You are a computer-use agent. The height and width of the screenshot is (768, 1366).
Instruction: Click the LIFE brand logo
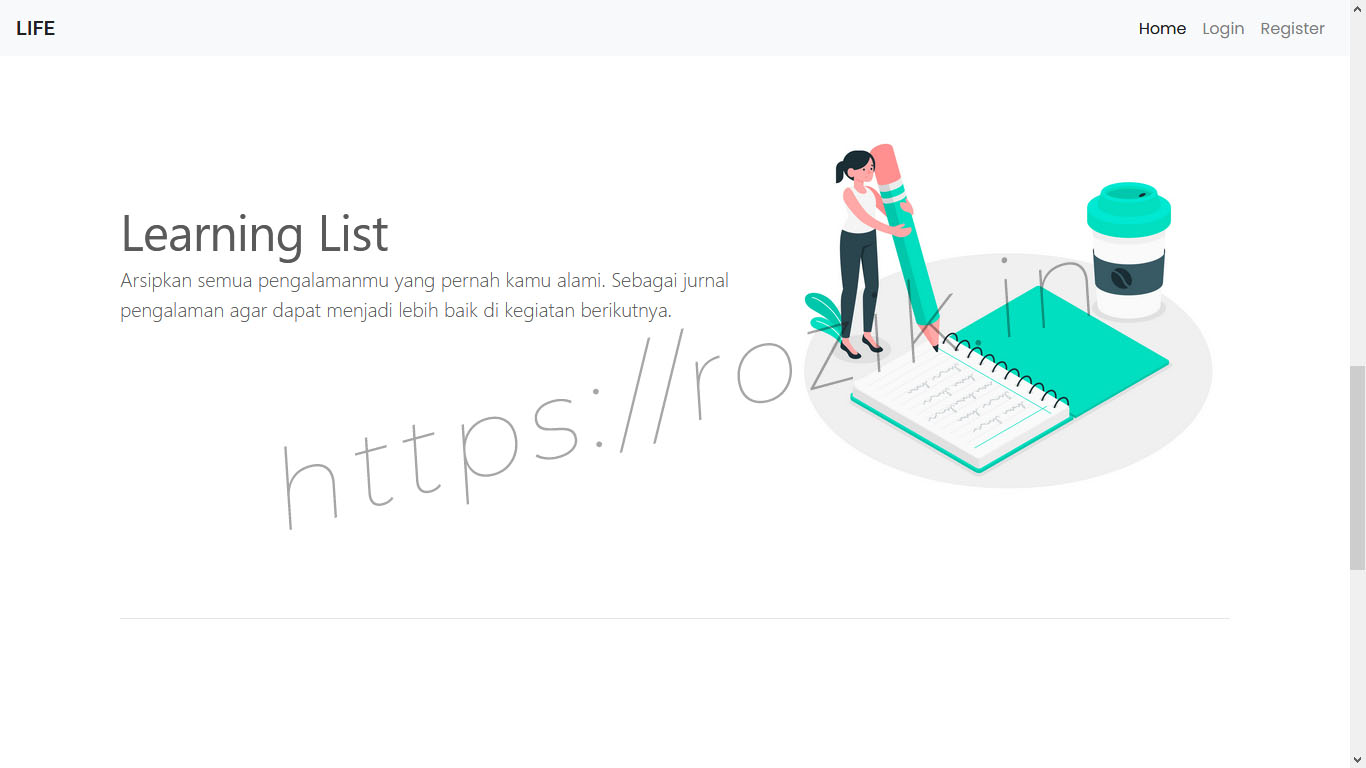(x=36, y=28)
